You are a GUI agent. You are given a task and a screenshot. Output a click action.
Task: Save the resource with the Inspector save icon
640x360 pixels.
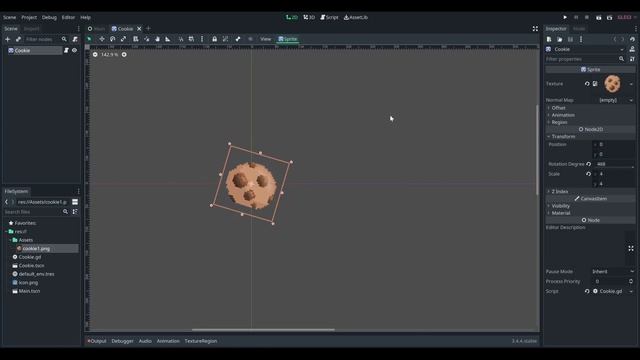(x=570, y=39)
